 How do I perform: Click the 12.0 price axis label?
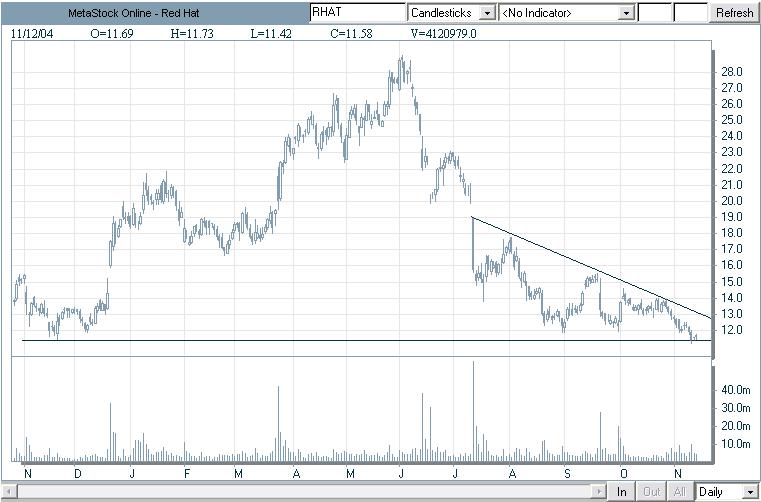[x=732, y=330]
